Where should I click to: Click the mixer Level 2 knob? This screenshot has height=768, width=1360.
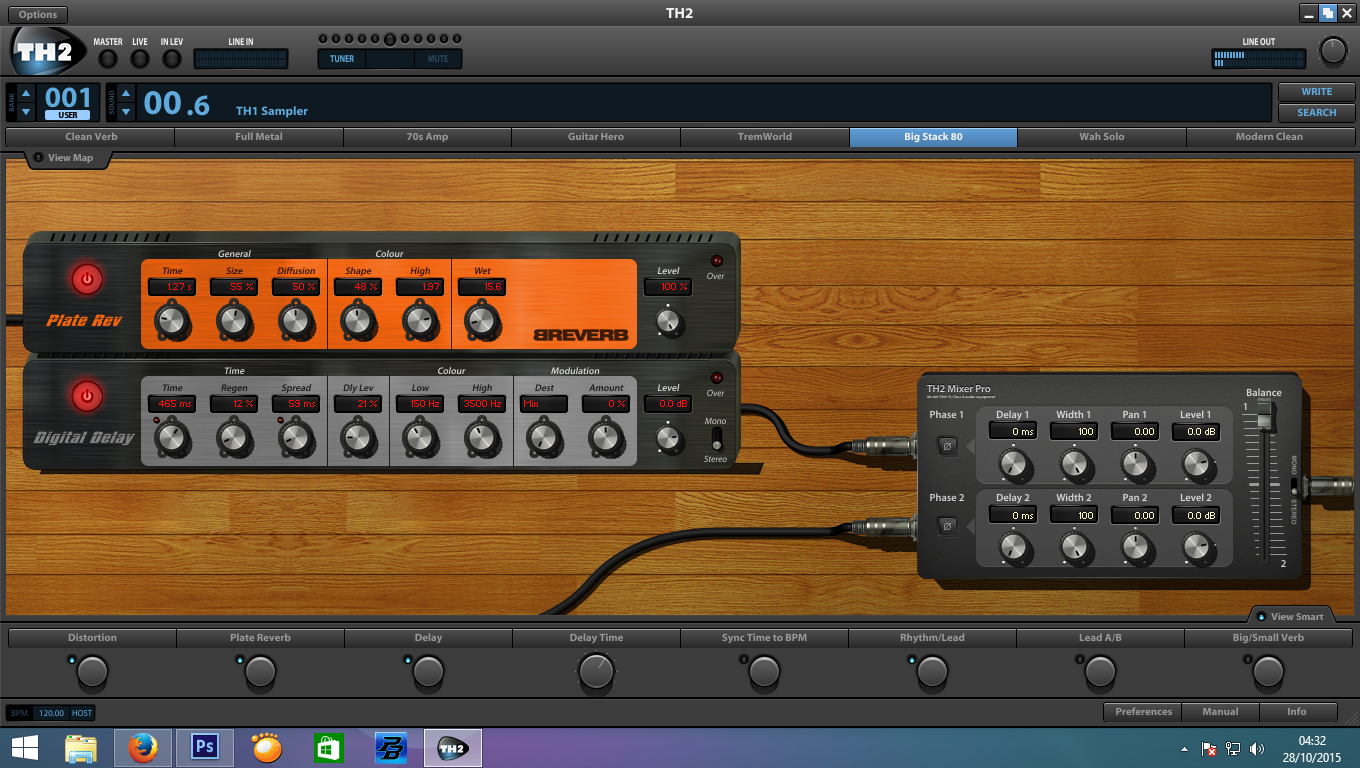1196,547
